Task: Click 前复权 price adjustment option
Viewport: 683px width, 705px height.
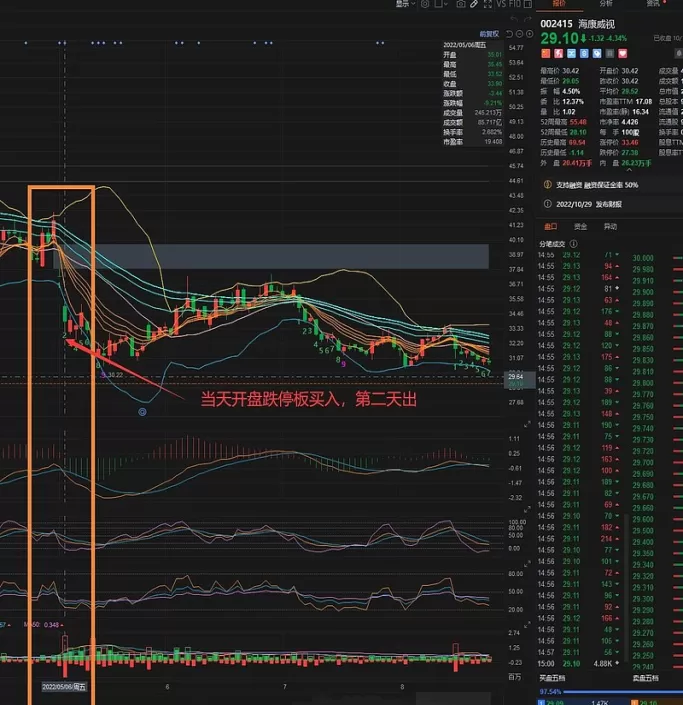Action: pos(489,34)
